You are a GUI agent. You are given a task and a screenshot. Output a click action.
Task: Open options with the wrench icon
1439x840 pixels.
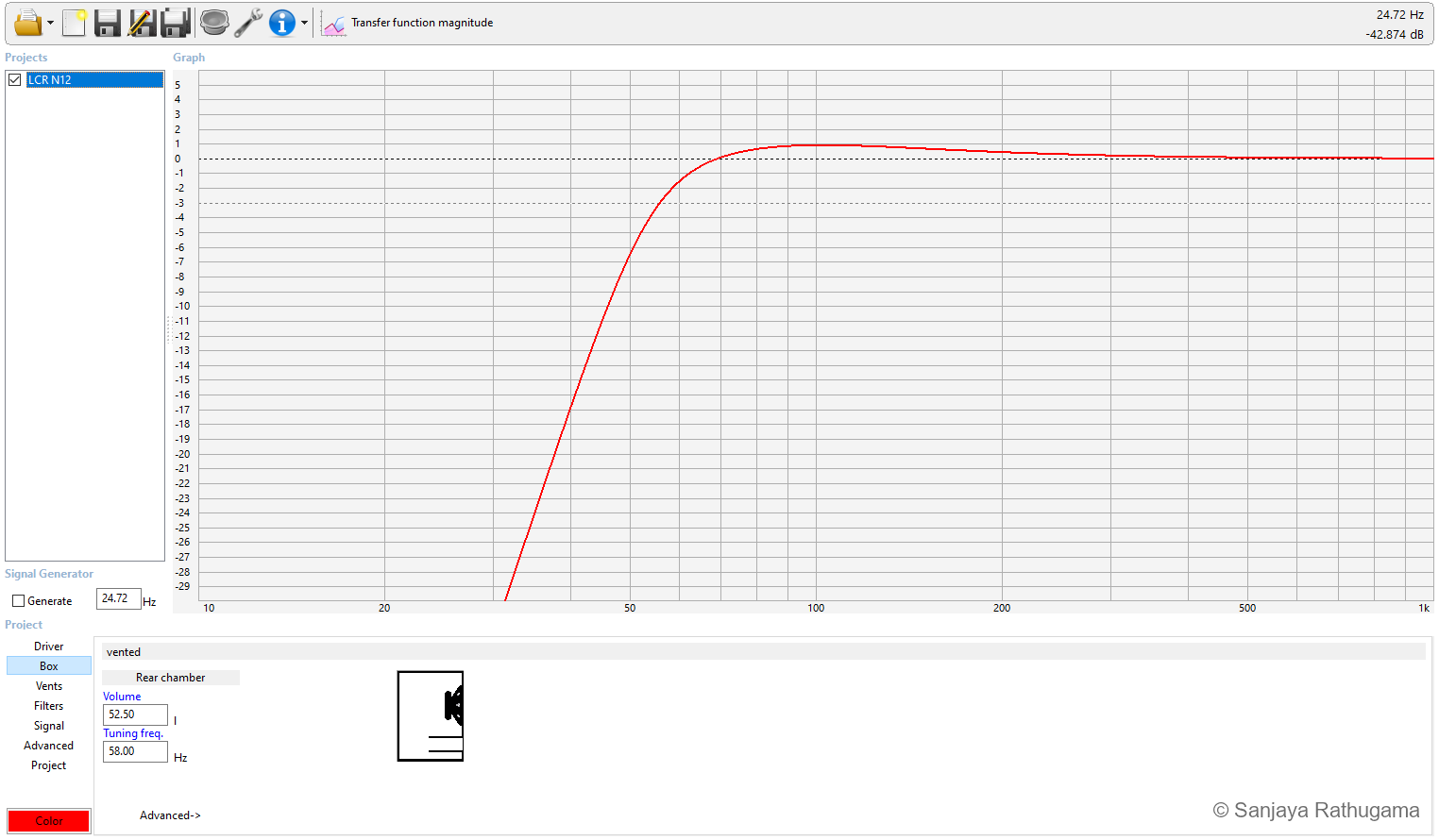(x=248, y=23)
